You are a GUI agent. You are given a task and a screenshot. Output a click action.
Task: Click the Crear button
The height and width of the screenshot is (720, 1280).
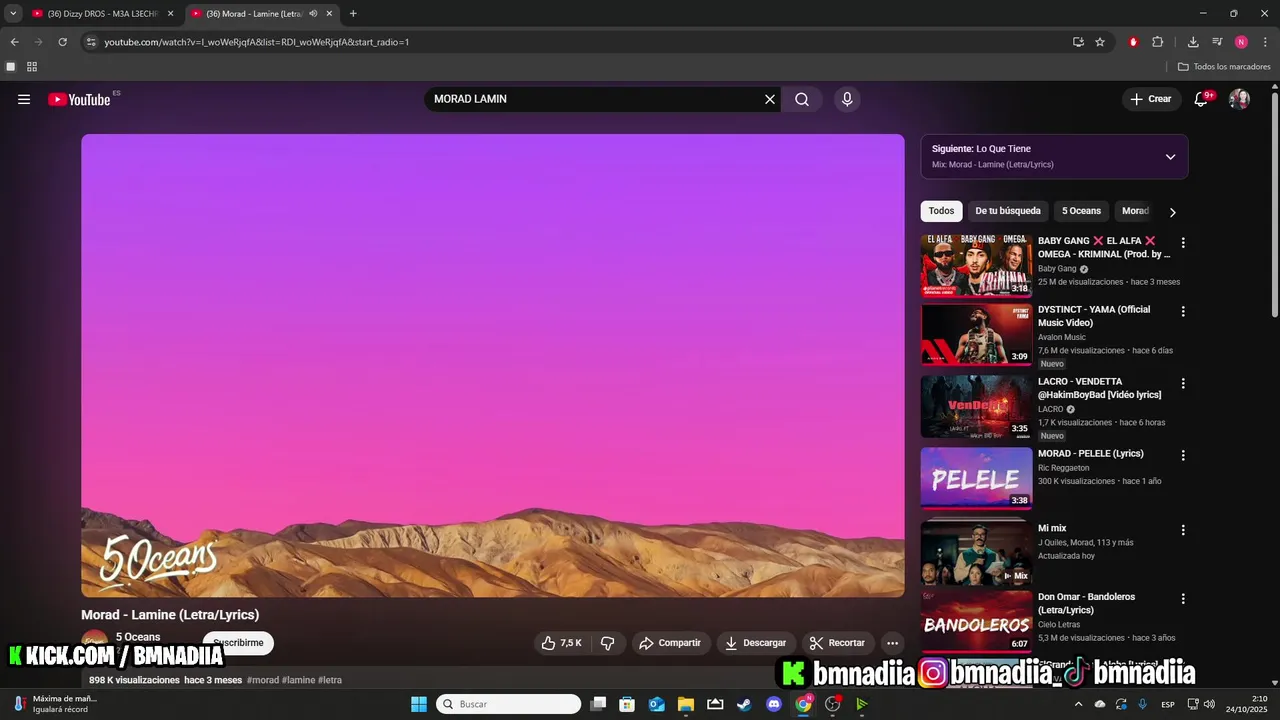[1150, 99]
